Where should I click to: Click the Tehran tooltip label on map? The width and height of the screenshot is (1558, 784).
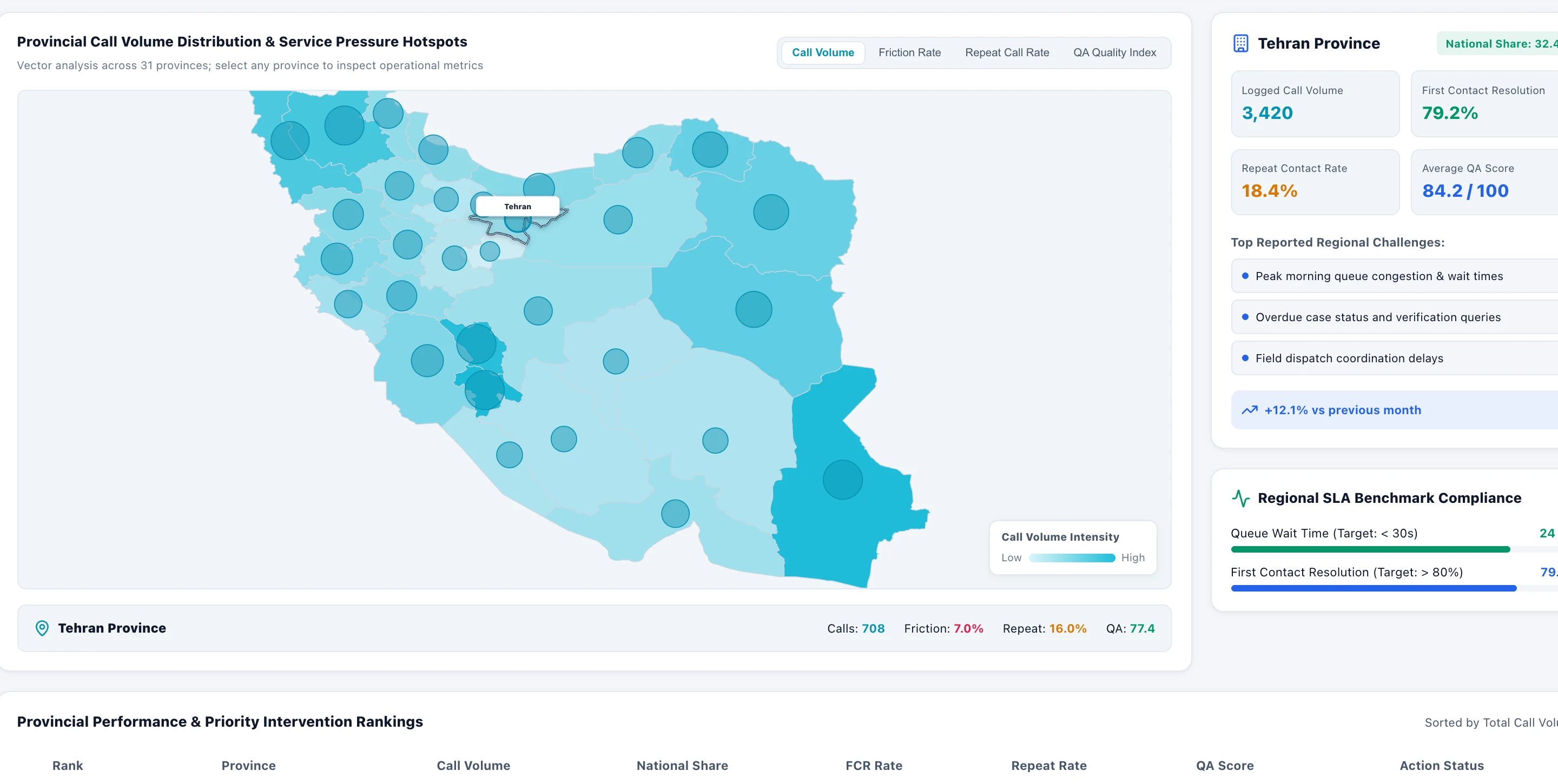pyautogui.click(x=518, y=206)
